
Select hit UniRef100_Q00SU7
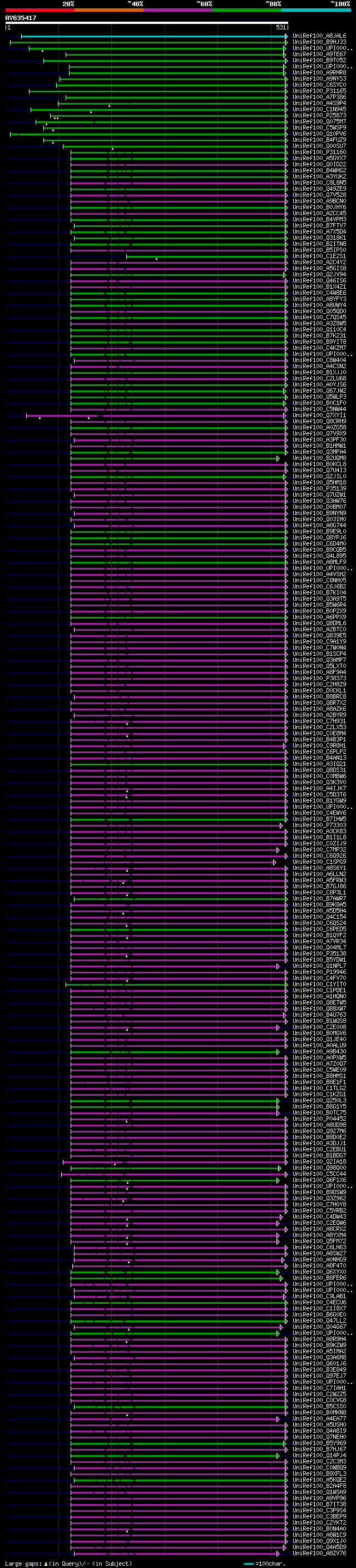[x=319, y=146]
